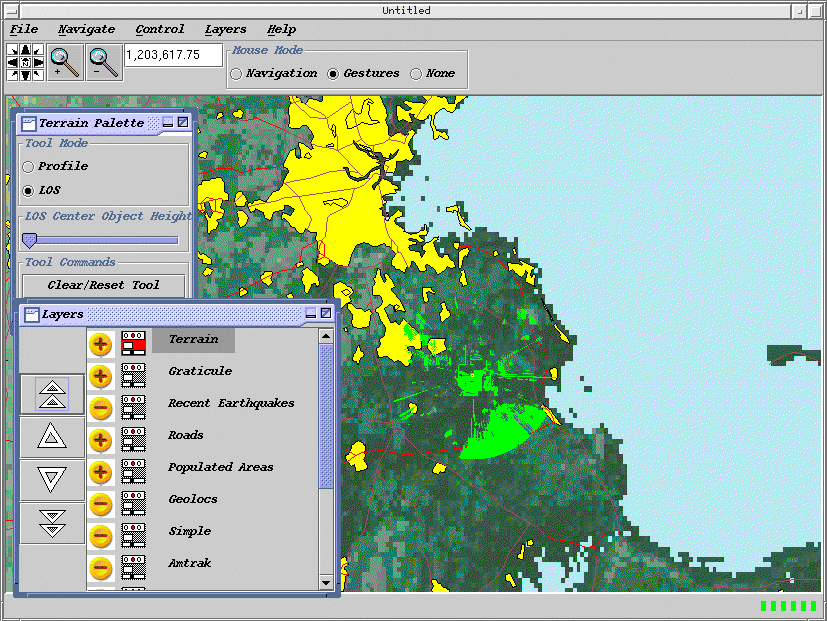The height and width of the screenshot is (621, 827).
Task: Open the Recent Earthquakes palette icon
Action: point(134,408)
